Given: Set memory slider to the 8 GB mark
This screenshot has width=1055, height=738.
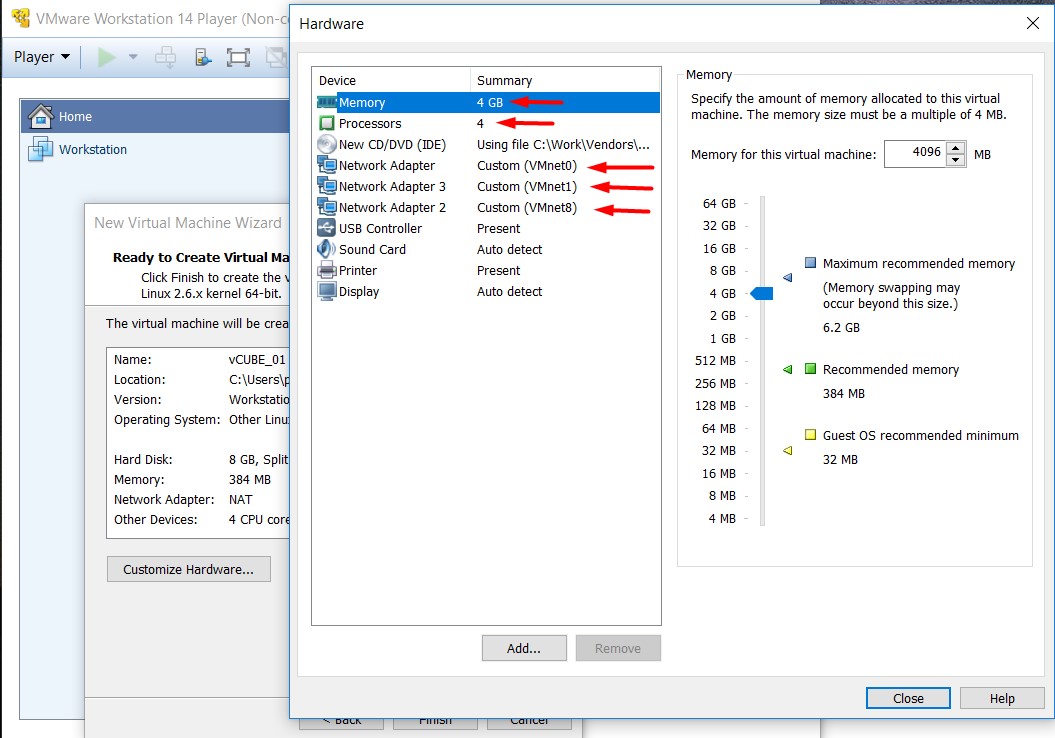Looking at the screenshot, I should tap(762, 270).
